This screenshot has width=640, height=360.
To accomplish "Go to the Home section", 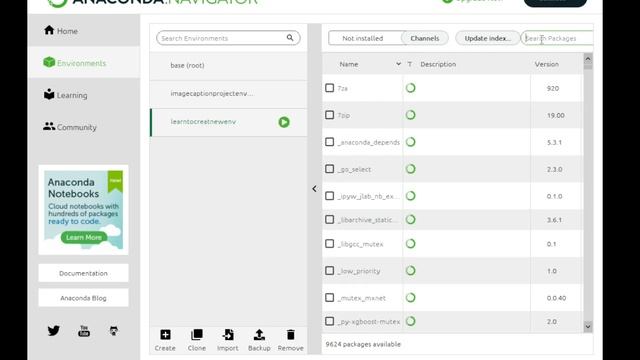I will [x=84, y=30].
